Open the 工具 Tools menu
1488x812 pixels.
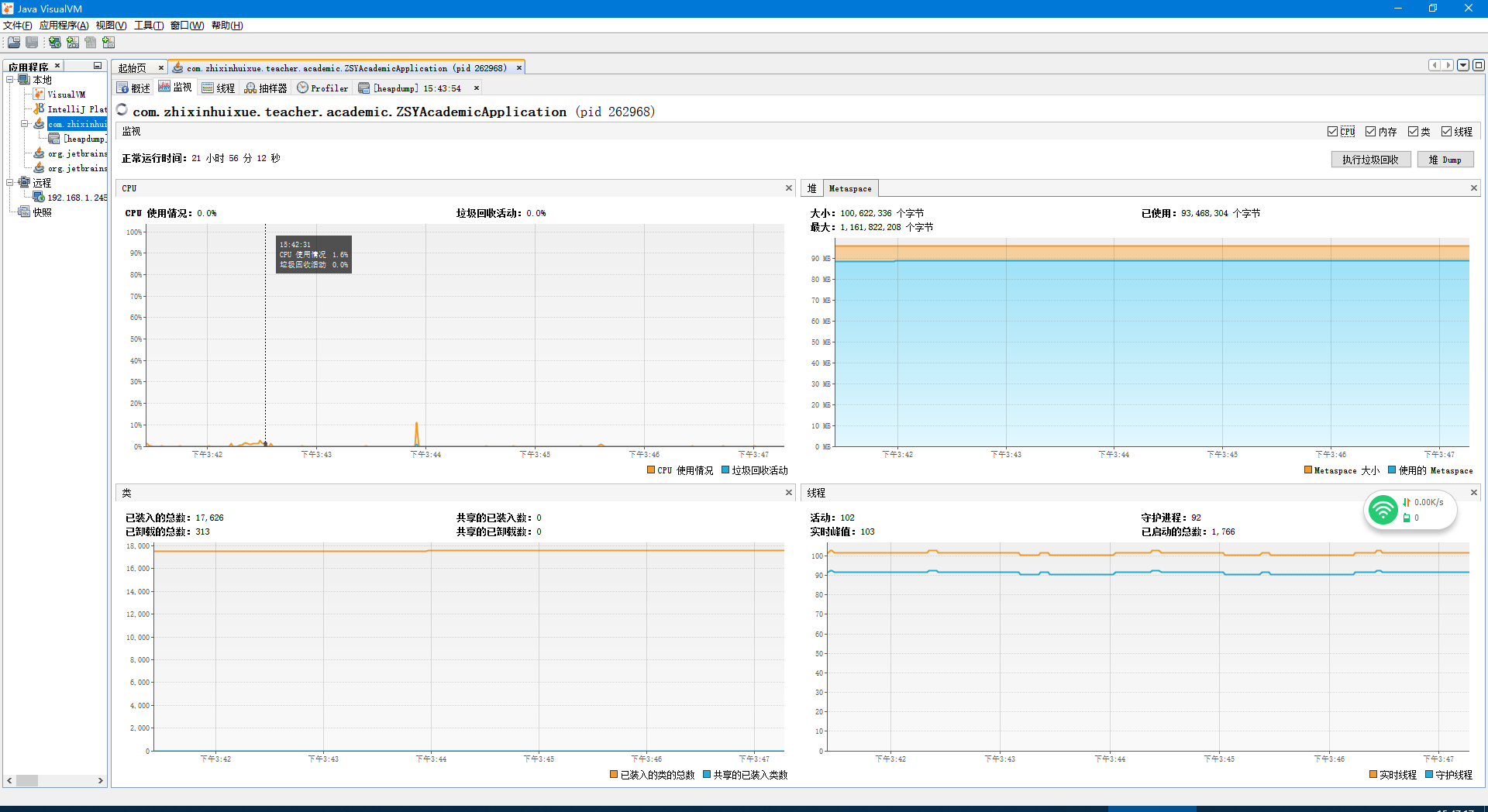click(x=149, y=26)
